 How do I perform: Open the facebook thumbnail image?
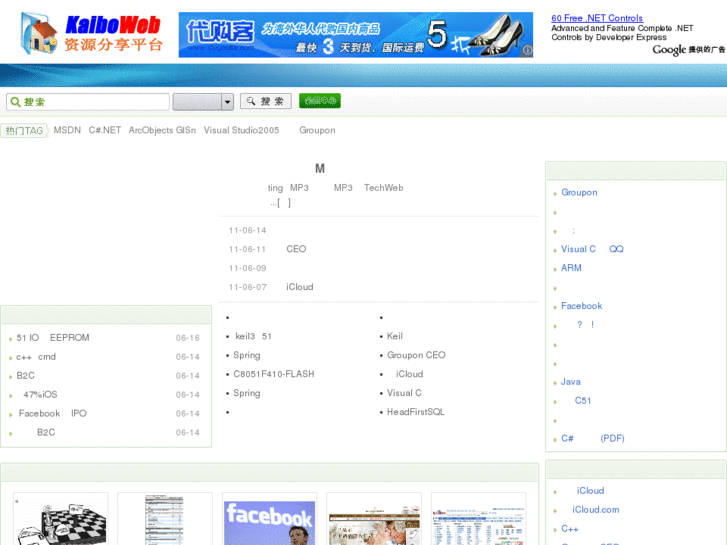269,520
